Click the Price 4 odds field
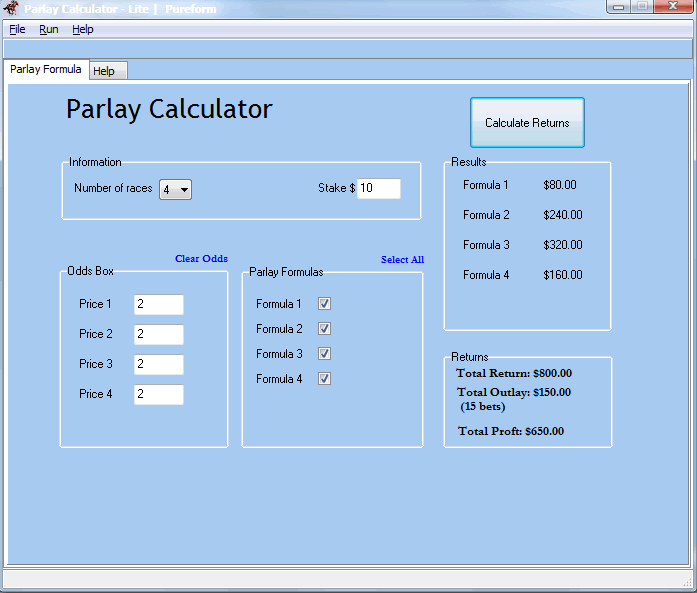This screenshot has height=593, width=697. click(158, 394)
